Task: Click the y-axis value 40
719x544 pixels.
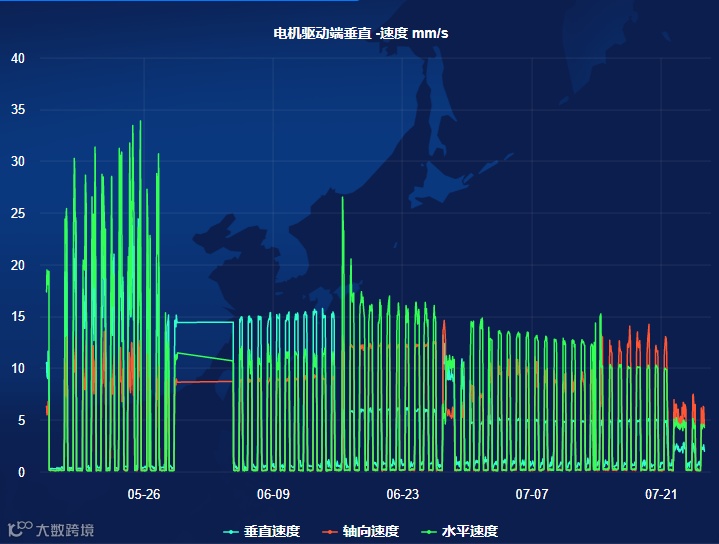Action: (18, 58)
